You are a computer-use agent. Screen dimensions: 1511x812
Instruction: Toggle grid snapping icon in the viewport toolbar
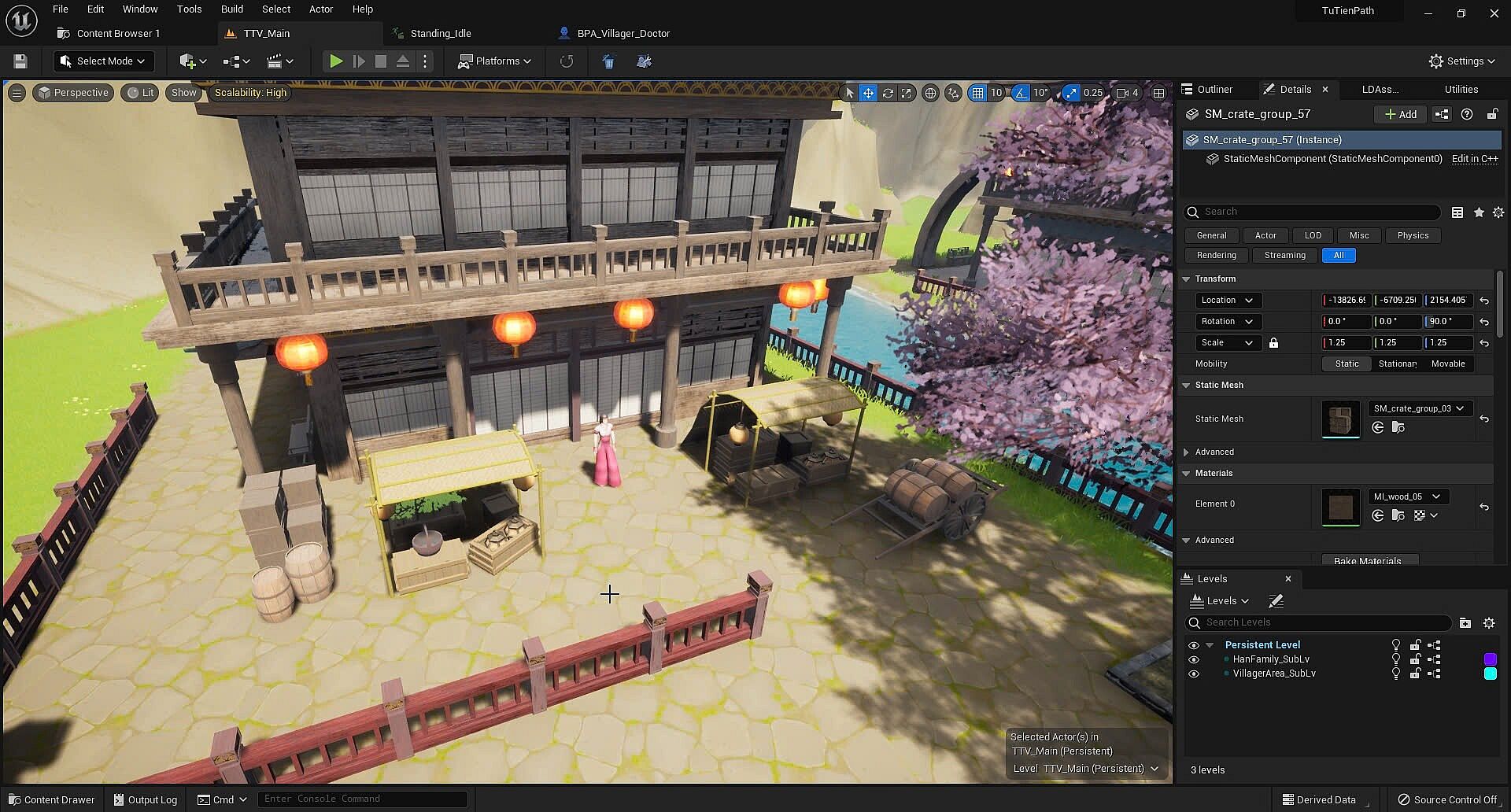coord(977,93)
